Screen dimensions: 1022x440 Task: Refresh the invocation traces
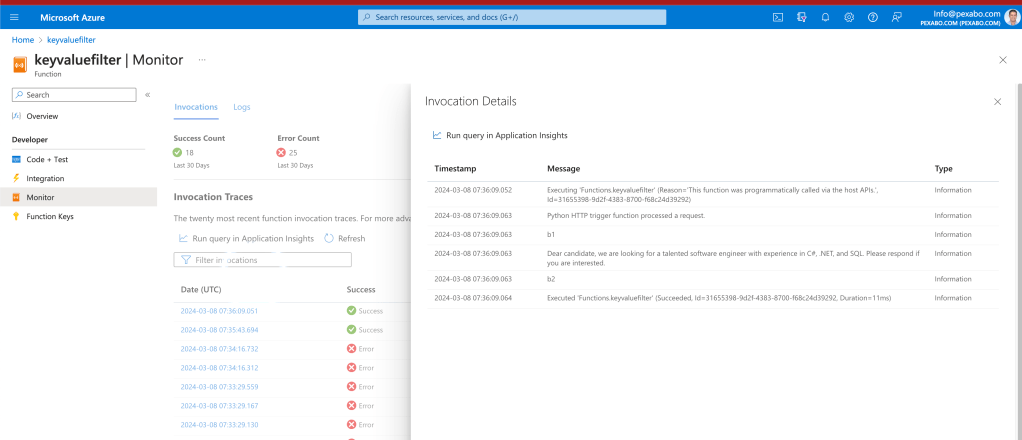(345, 239)
